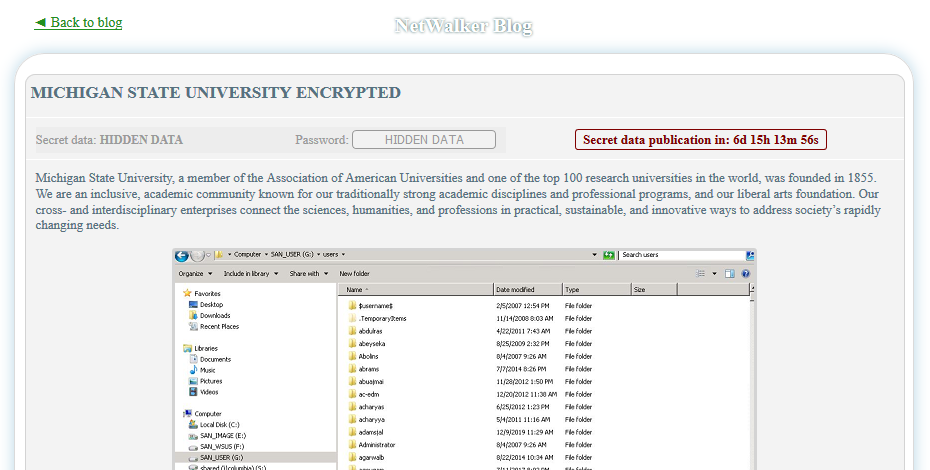Expand the Share with dropdown
The image size is (930, 470).
coord(308,273)
